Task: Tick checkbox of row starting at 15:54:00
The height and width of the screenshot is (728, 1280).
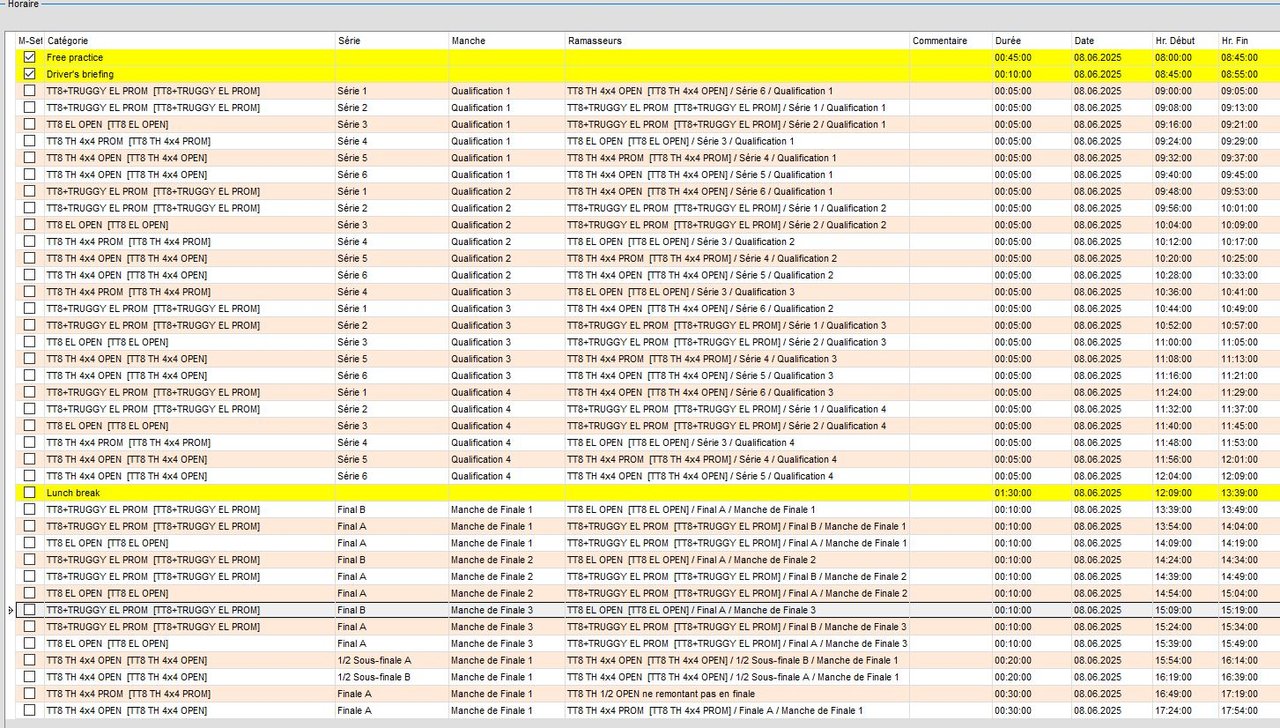Action: click(x=30, y=660)
